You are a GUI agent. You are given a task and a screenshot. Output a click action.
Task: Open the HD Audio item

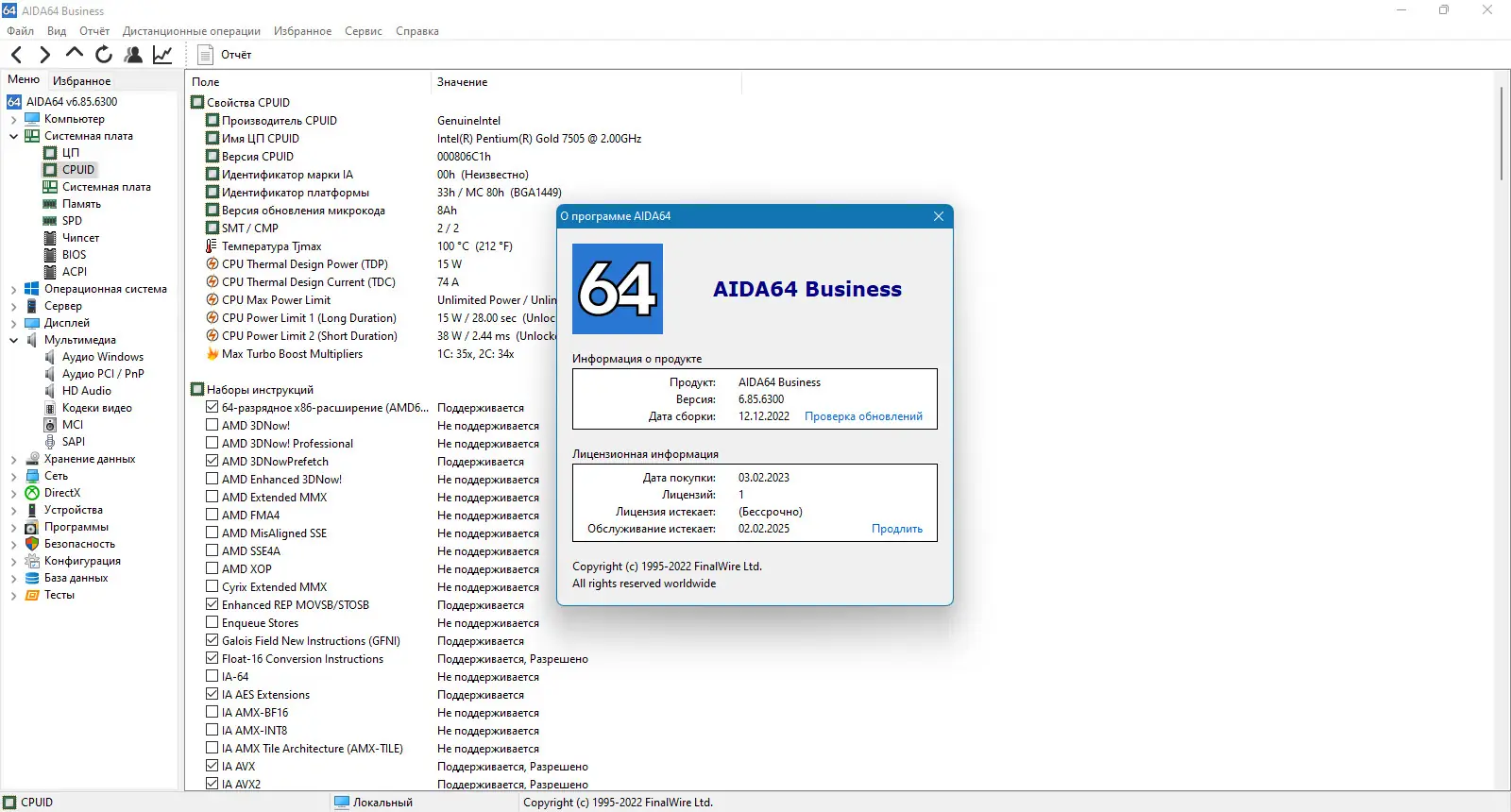coord(87,391)
